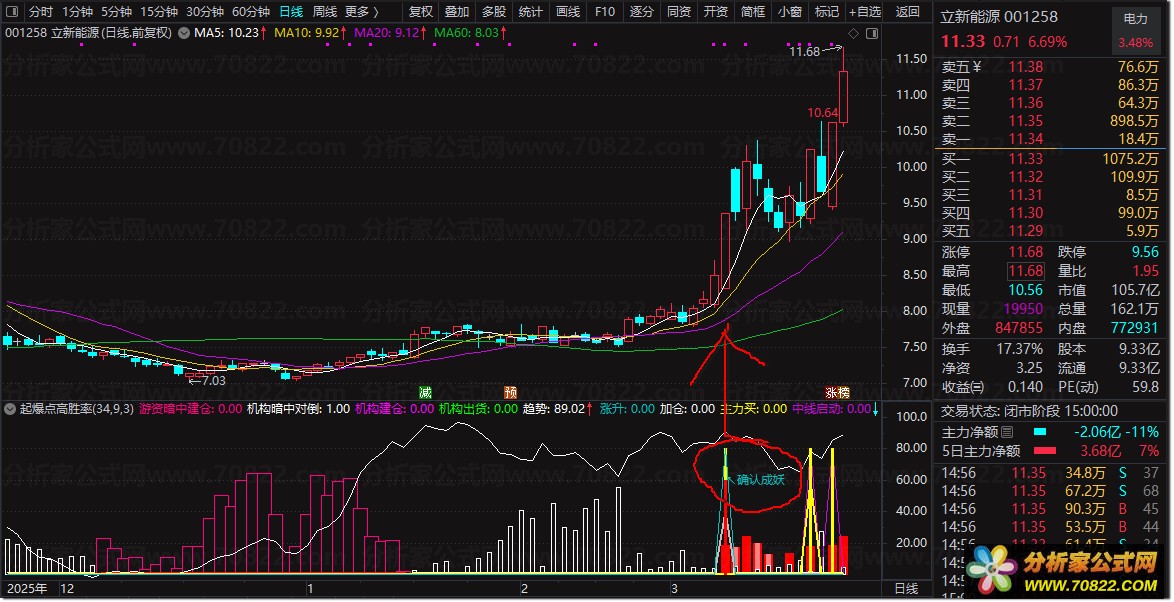Open the MA indicator settings round arrow icon
1174x602 pixels.
pyautogui.click(x=183, y=33)
